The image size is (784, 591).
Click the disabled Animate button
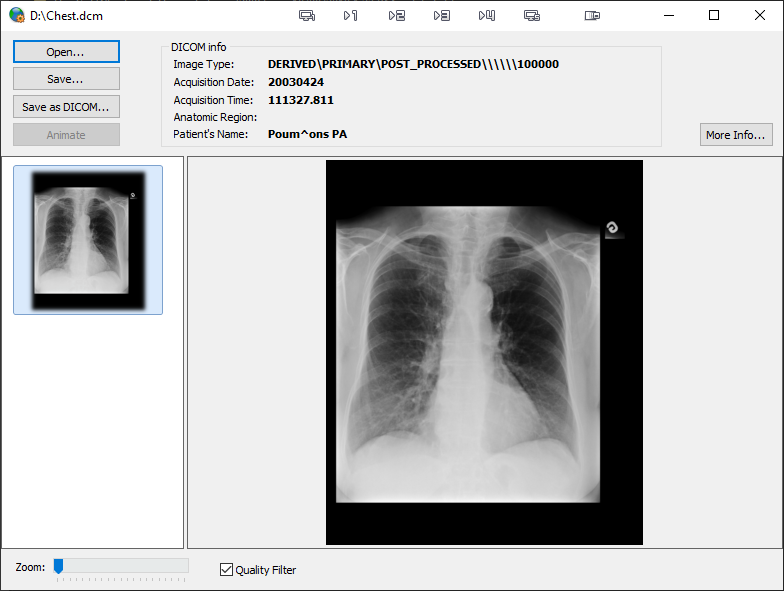tap(66, 134)
